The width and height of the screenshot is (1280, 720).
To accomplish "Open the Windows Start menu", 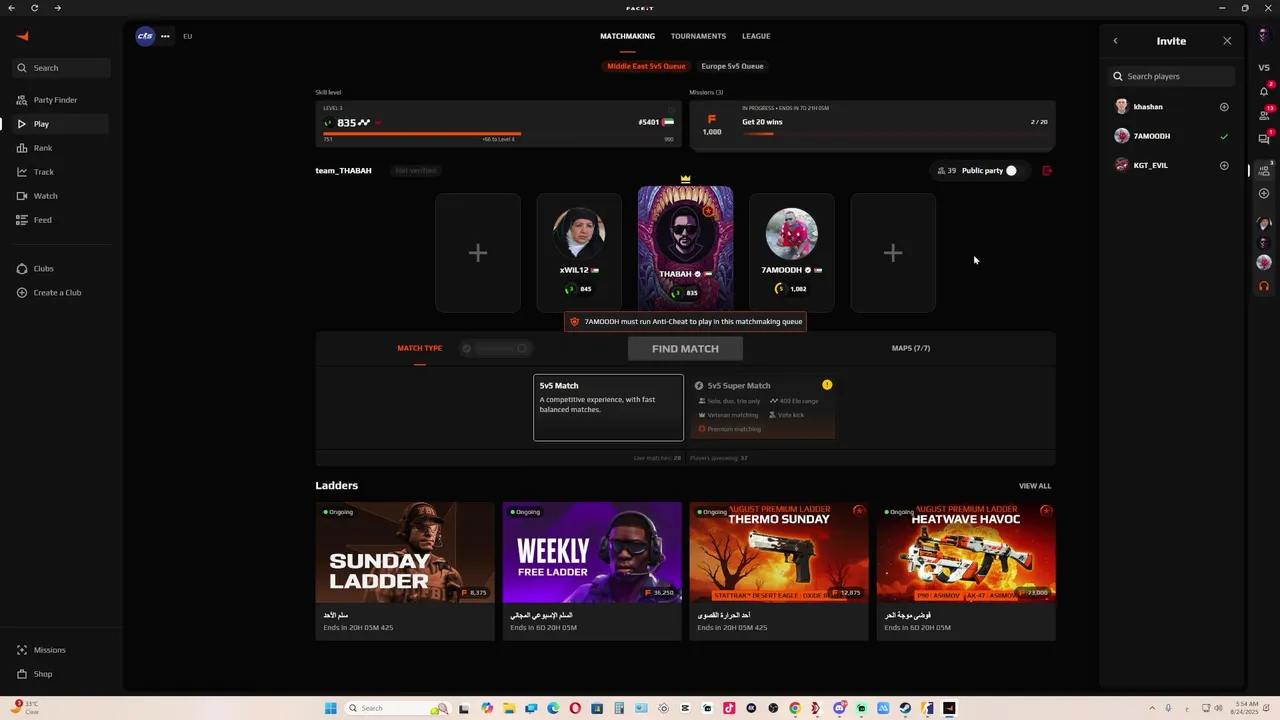I will 330,708.
